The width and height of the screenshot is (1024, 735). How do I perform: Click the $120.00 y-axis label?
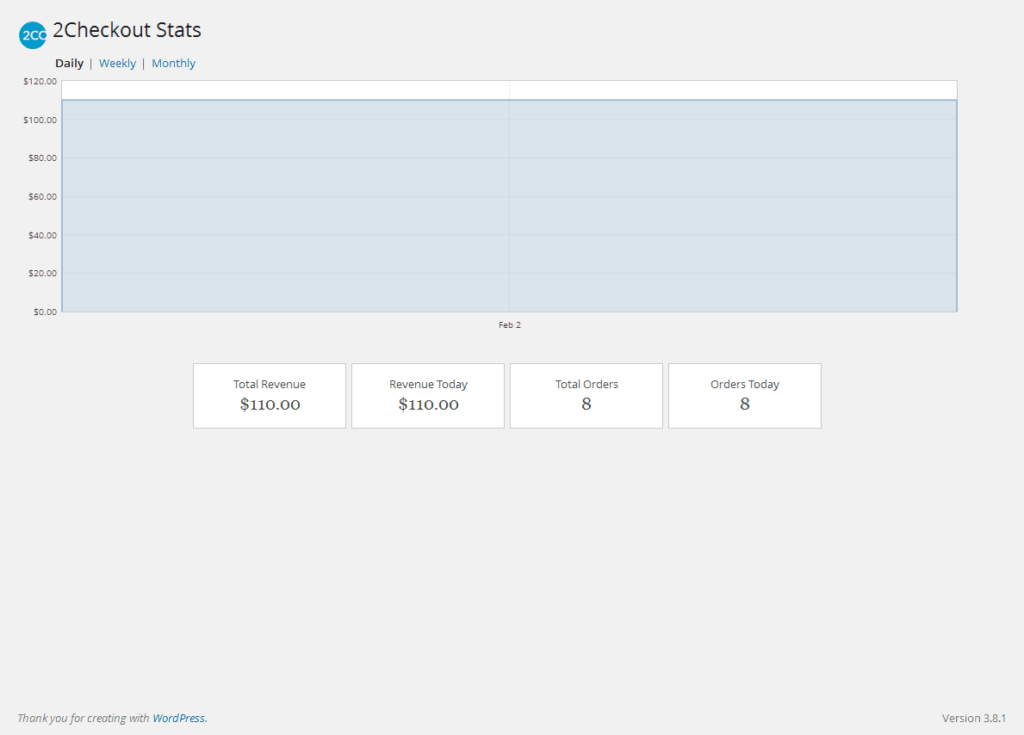click(40, 82)
